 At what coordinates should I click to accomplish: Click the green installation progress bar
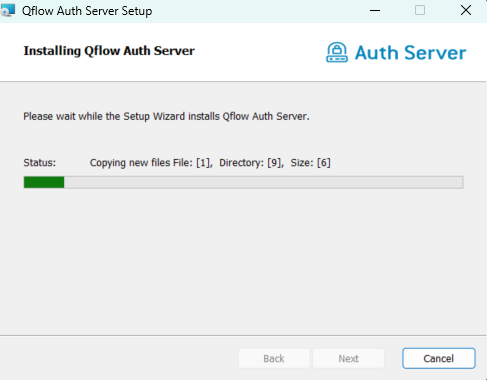(243, 182)
